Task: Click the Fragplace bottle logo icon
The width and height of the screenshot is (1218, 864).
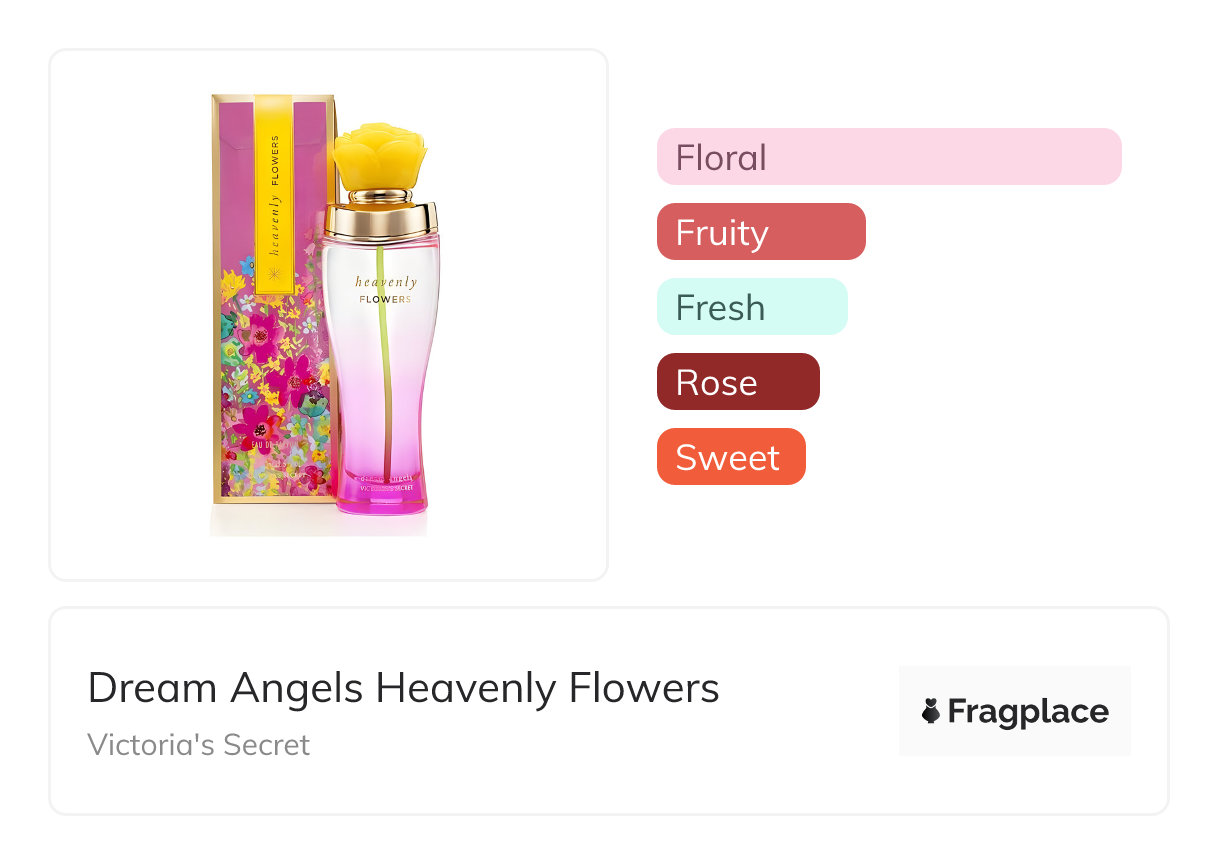Action: [x=931, y=711]
